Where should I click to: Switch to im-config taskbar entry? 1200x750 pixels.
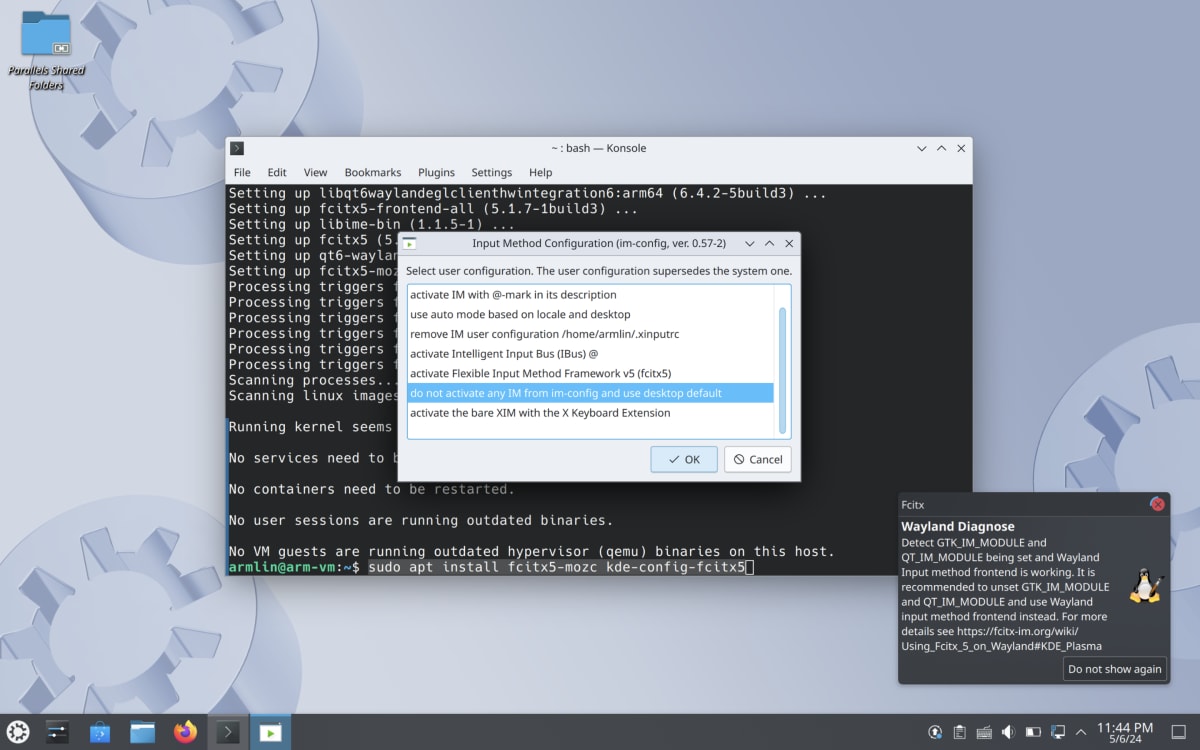270,732
